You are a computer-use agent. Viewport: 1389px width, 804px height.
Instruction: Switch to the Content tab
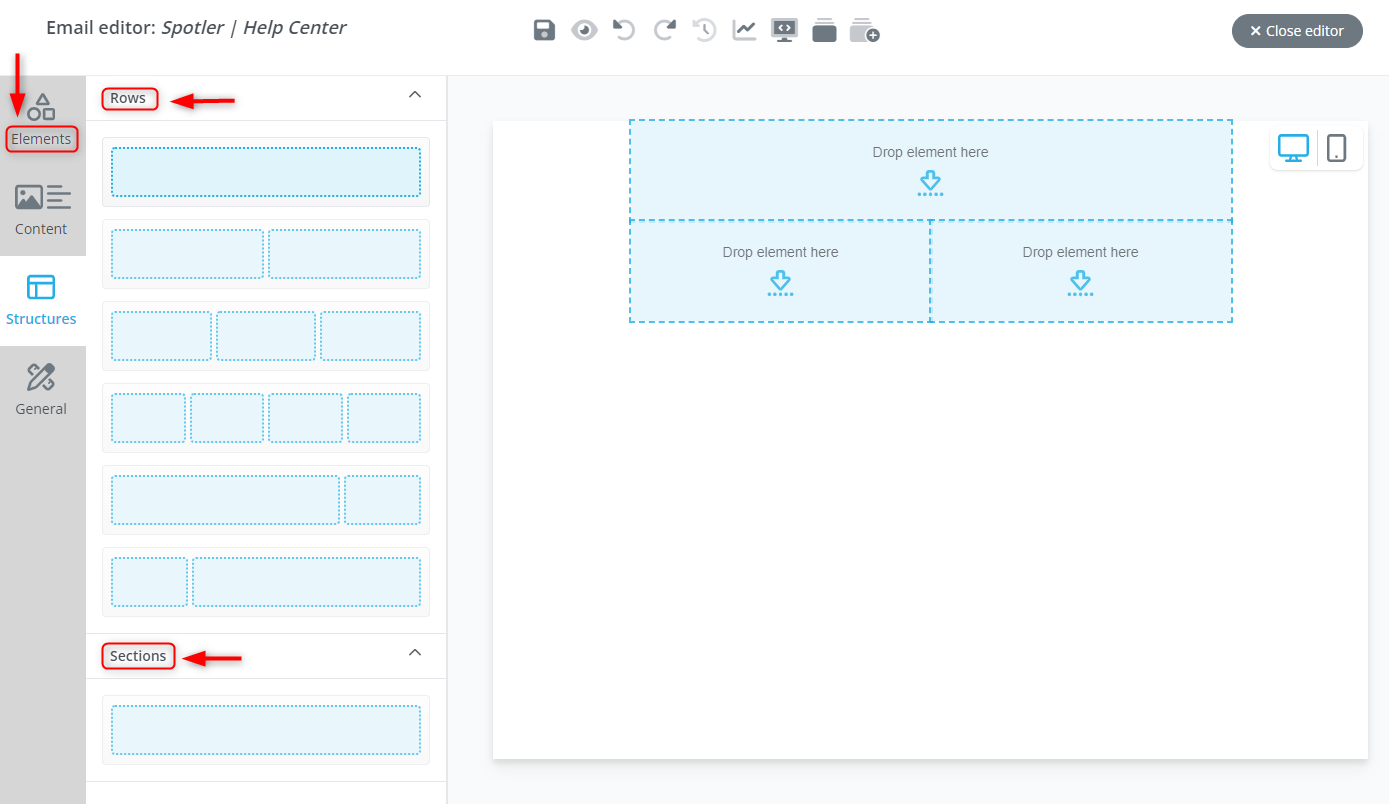coord(41,210)
